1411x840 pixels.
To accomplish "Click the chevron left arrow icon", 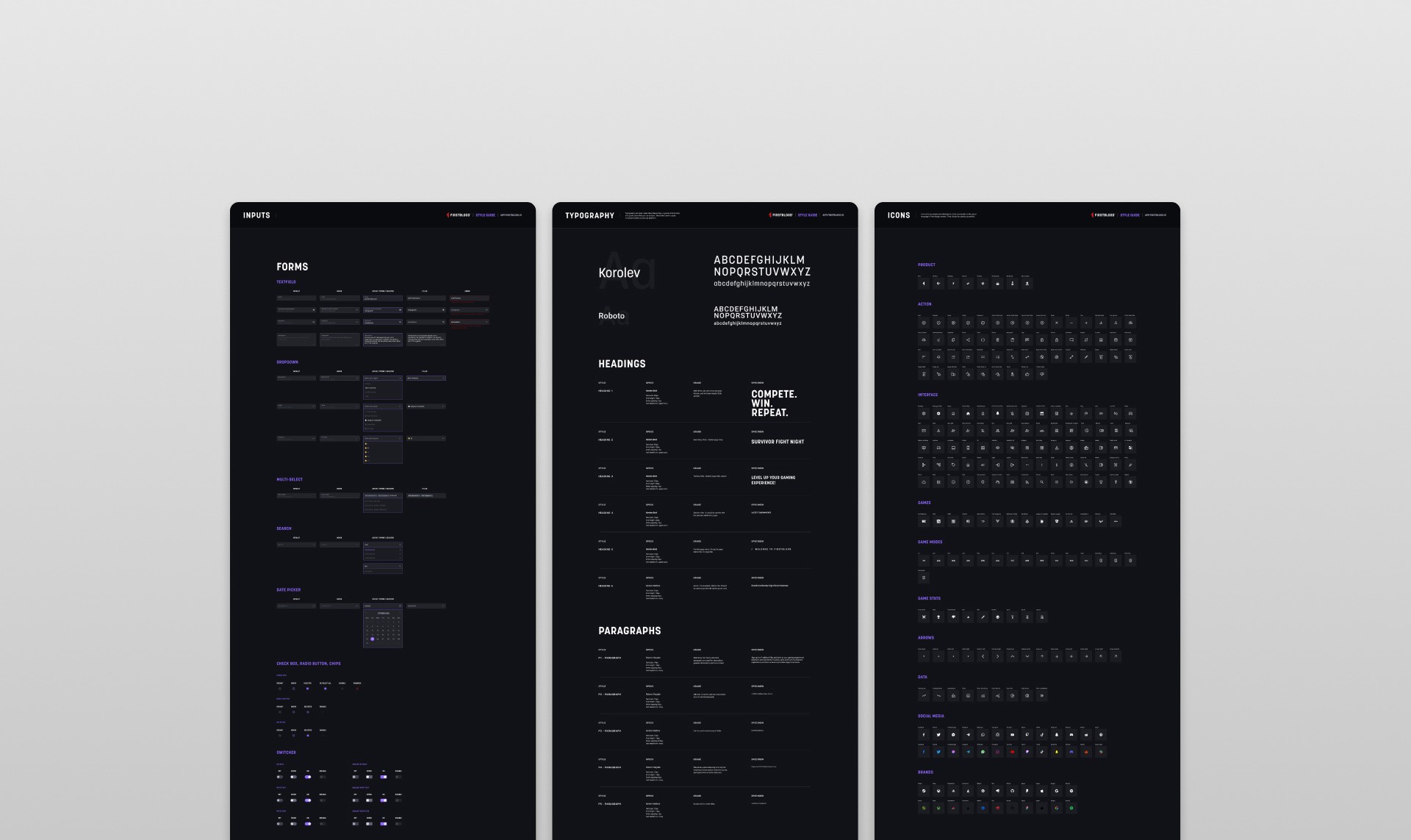I will pyautogui.click(x=983, y=656).
